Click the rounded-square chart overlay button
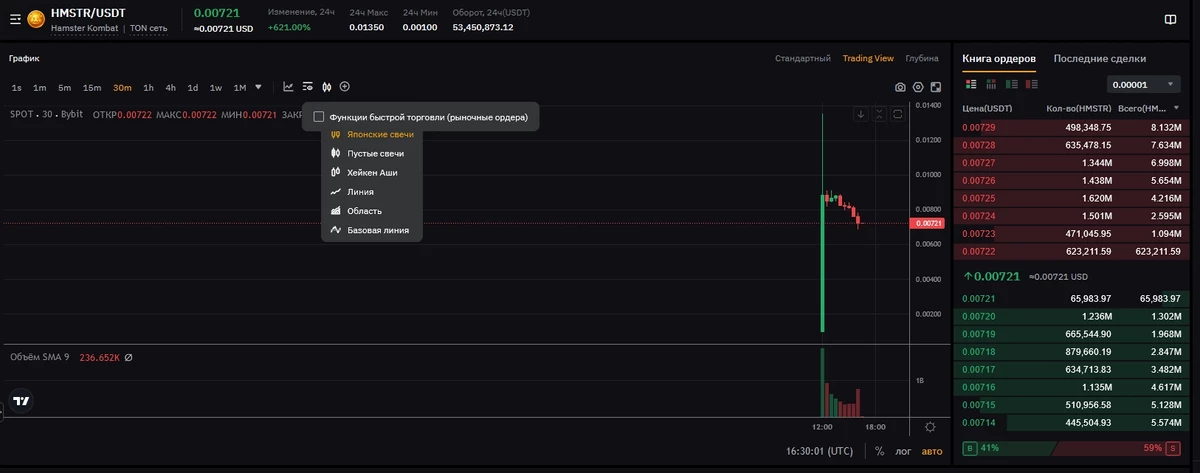Image resolution: width=1200 pixels, height=473 pixels. coord(898,114)
